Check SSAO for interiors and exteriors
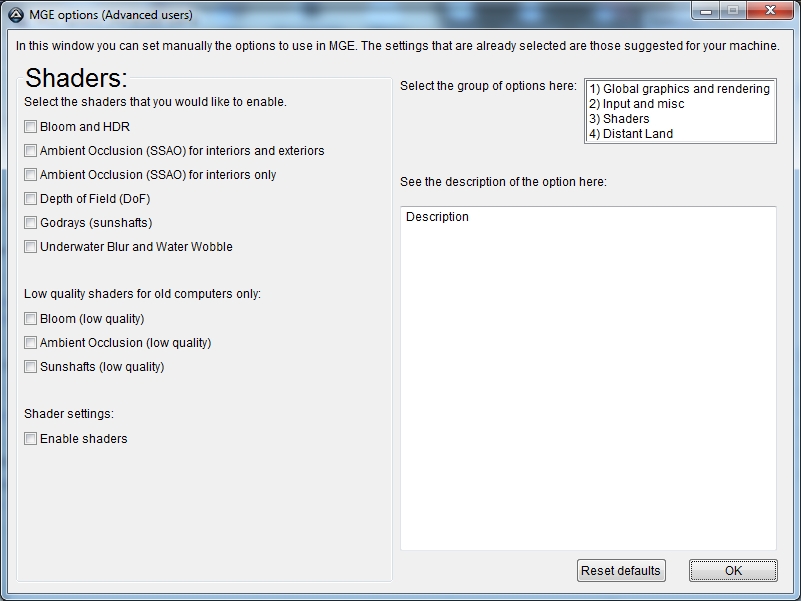Viewport: 801px width, 601px height. [x=31, y=151]
